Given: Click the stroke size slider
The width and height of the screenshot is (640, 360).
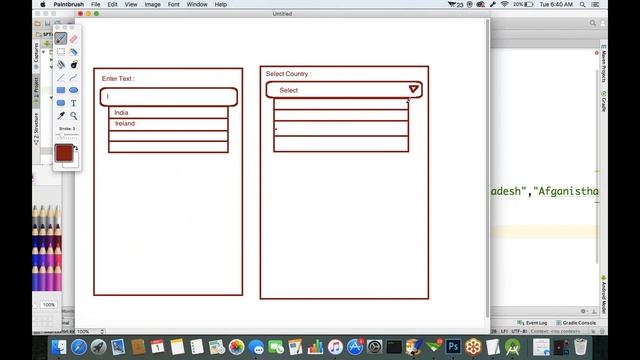Looking at the screenshot, I should (67, 135).
